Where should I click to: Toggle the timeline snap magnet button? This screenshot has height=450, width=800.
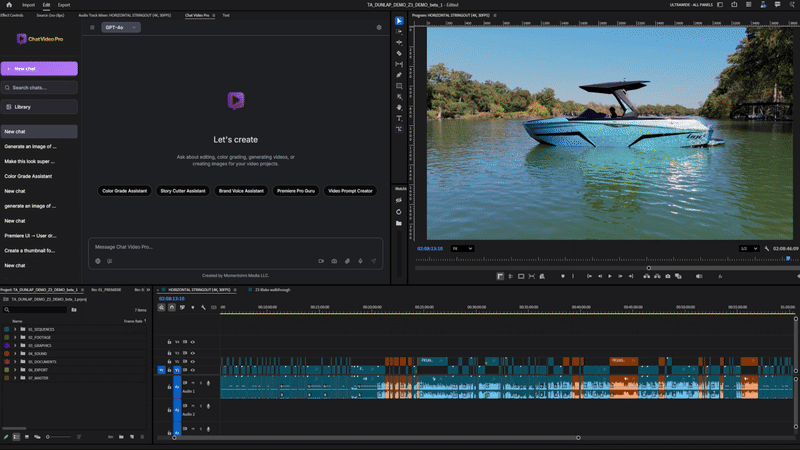pos(172,308)
